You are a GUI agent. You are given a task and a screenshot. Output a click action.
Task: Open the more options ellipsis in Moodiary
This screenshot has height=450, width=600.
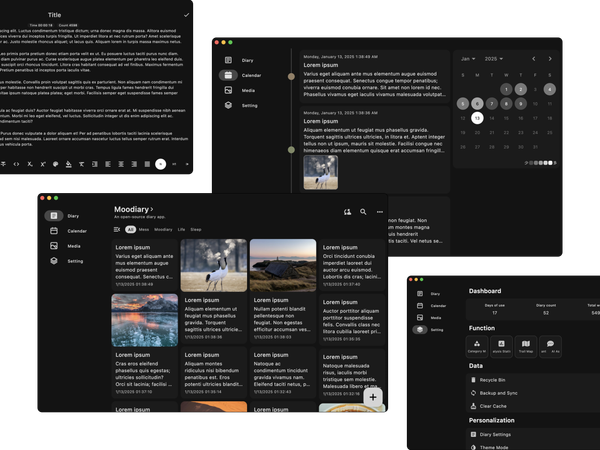click(380, 212)
